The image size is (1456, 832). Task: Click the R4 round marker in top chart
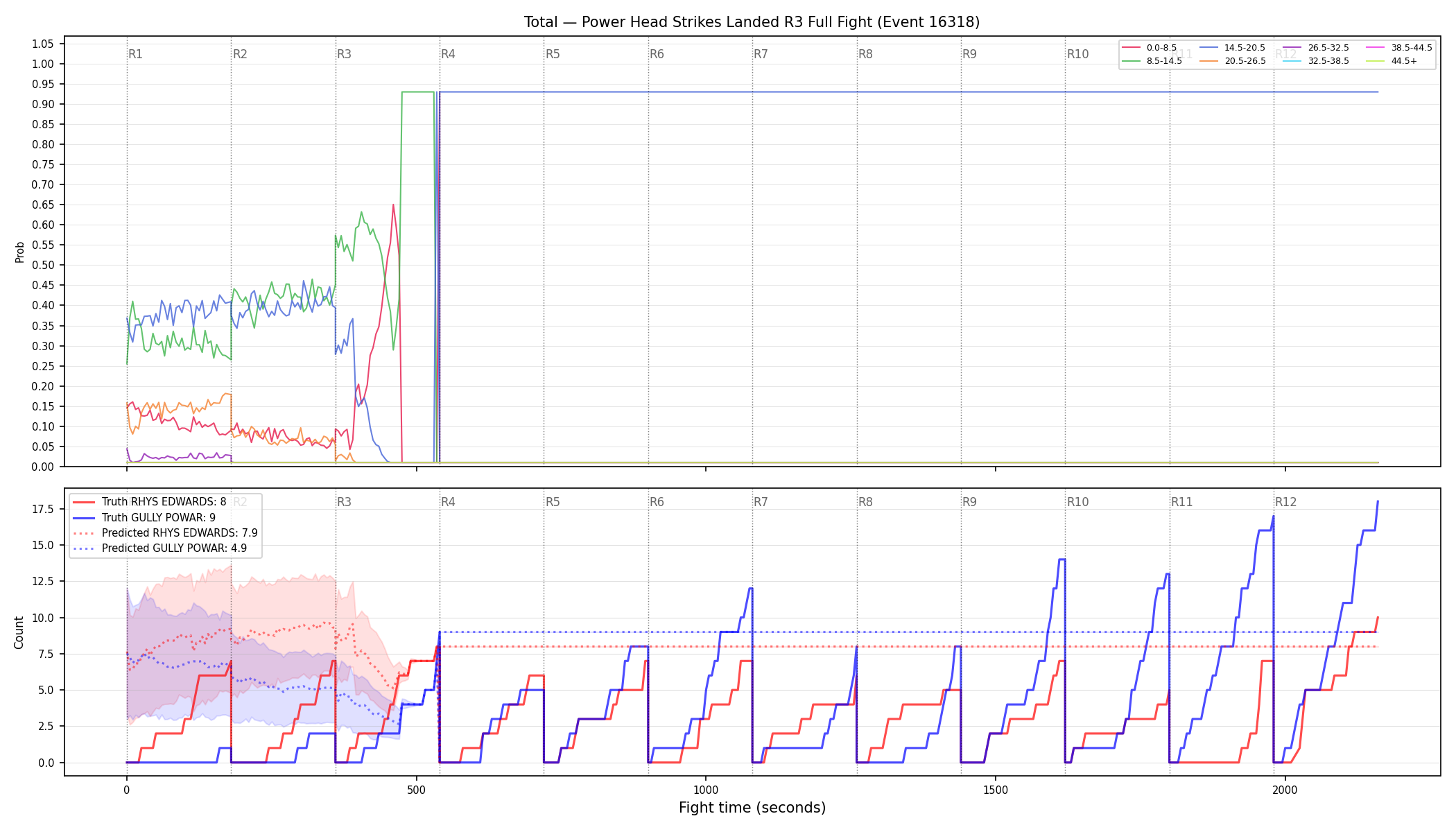[448, 54]
